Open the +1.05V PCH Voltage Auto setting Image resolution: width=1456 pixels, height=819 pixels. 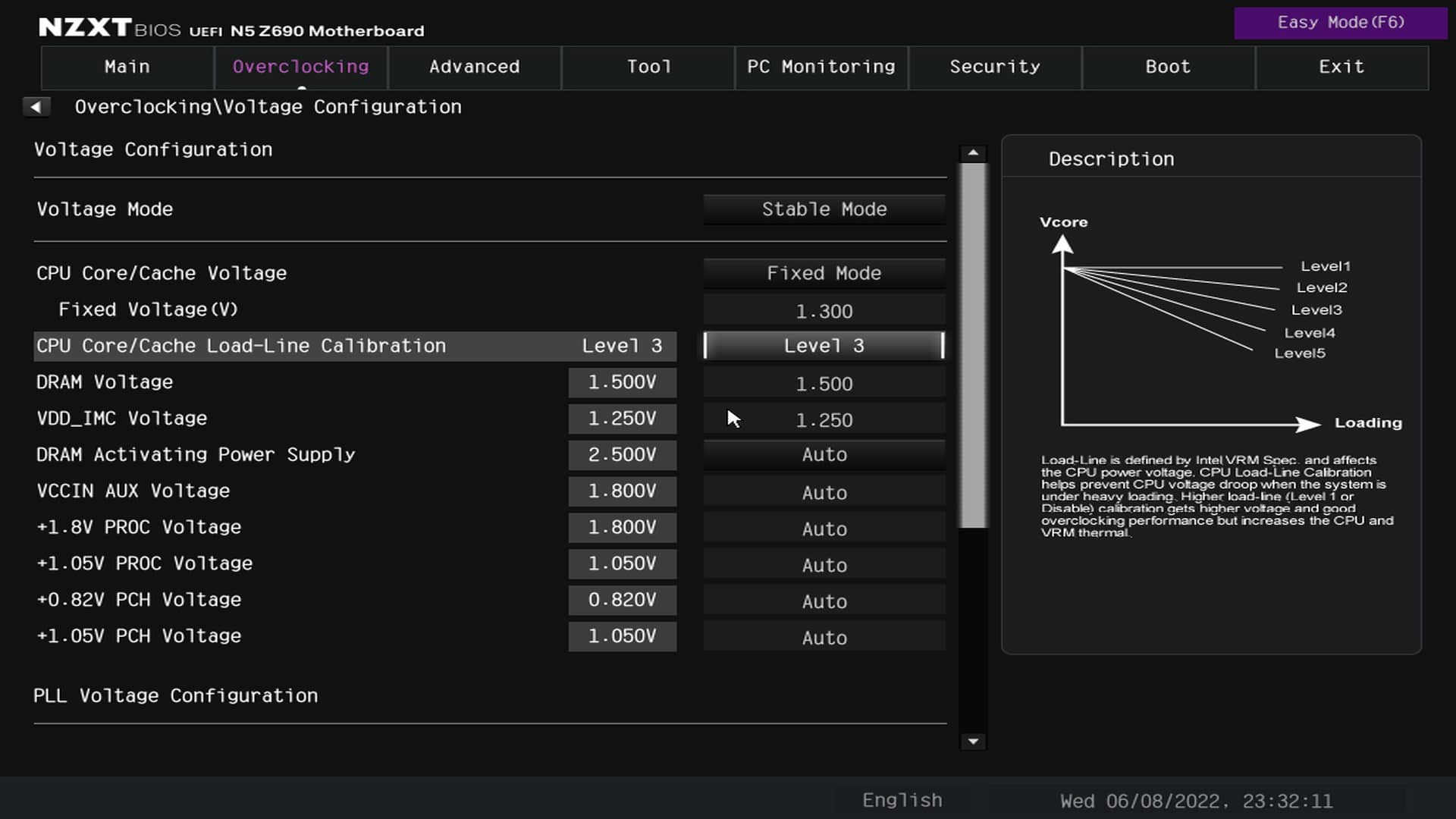tap(824, 638)
